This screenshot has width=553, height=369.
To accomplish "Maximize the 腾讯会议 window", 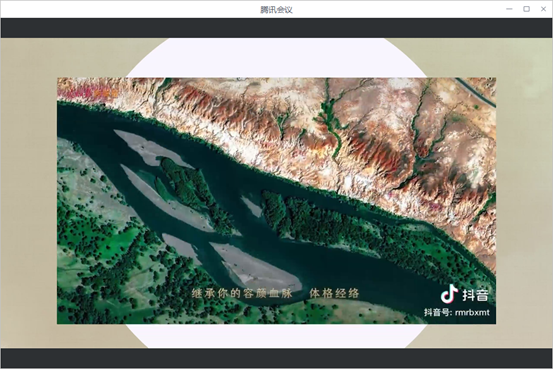I will [x=527, y=9].
